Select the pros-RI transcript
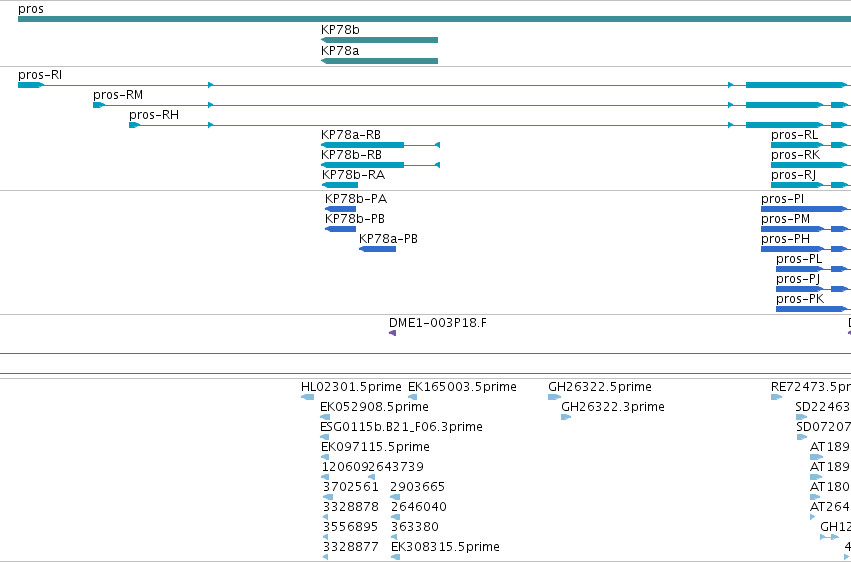Viewport: 851px width, 562px height. pyautogui.click(x=434, y=85)
